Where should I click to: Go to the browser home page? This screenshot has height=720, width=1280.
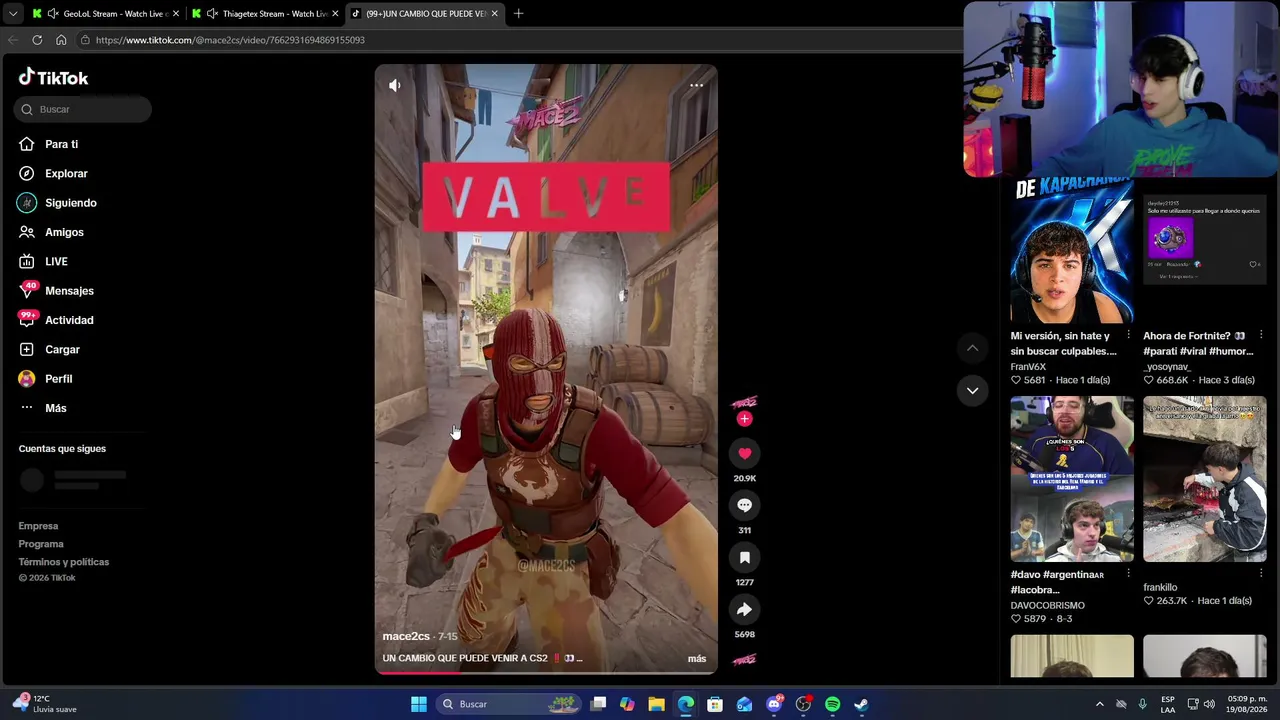(61, 40)
